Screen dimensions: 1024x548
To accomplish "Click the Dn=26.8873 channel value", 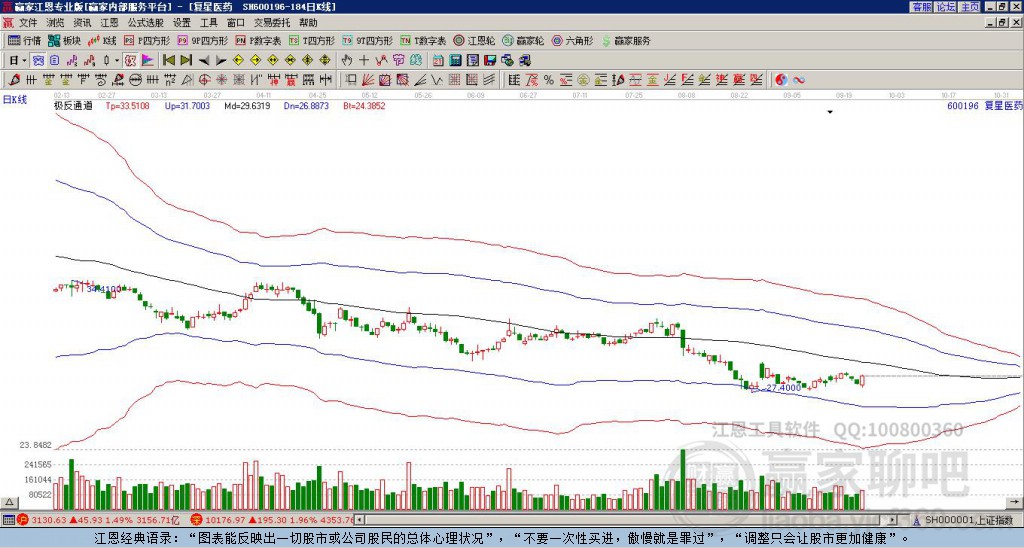I will [x=306, y=105].
